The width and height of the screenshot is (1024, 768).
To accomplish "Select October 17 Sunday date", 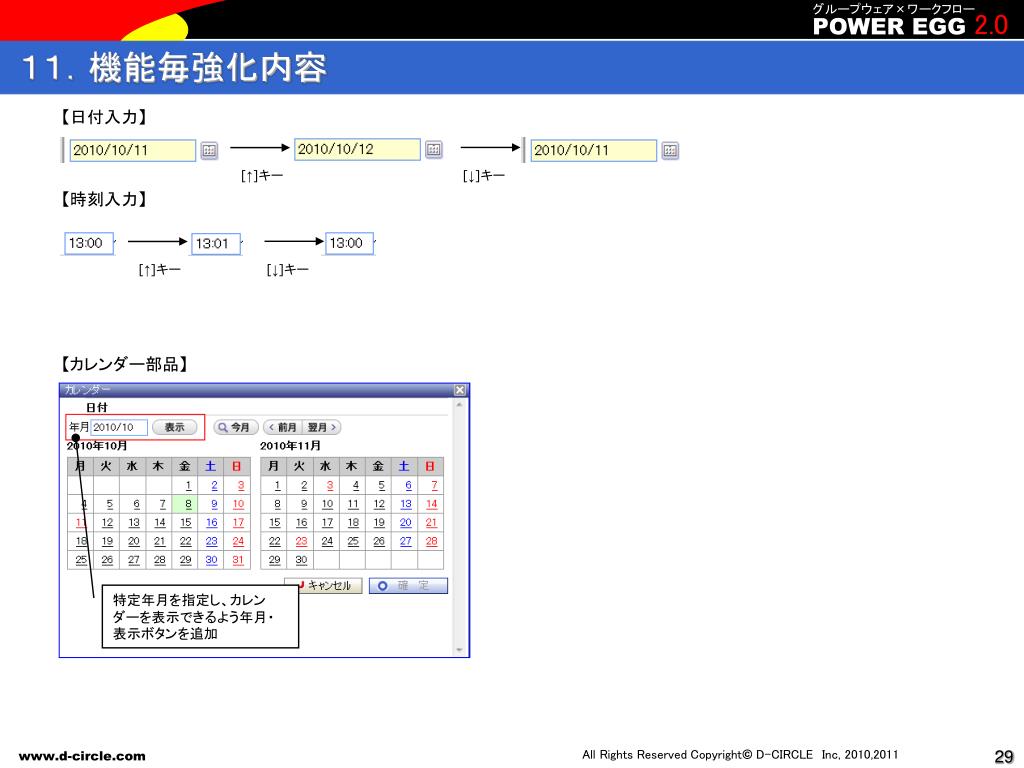I will tap(238, 522).
